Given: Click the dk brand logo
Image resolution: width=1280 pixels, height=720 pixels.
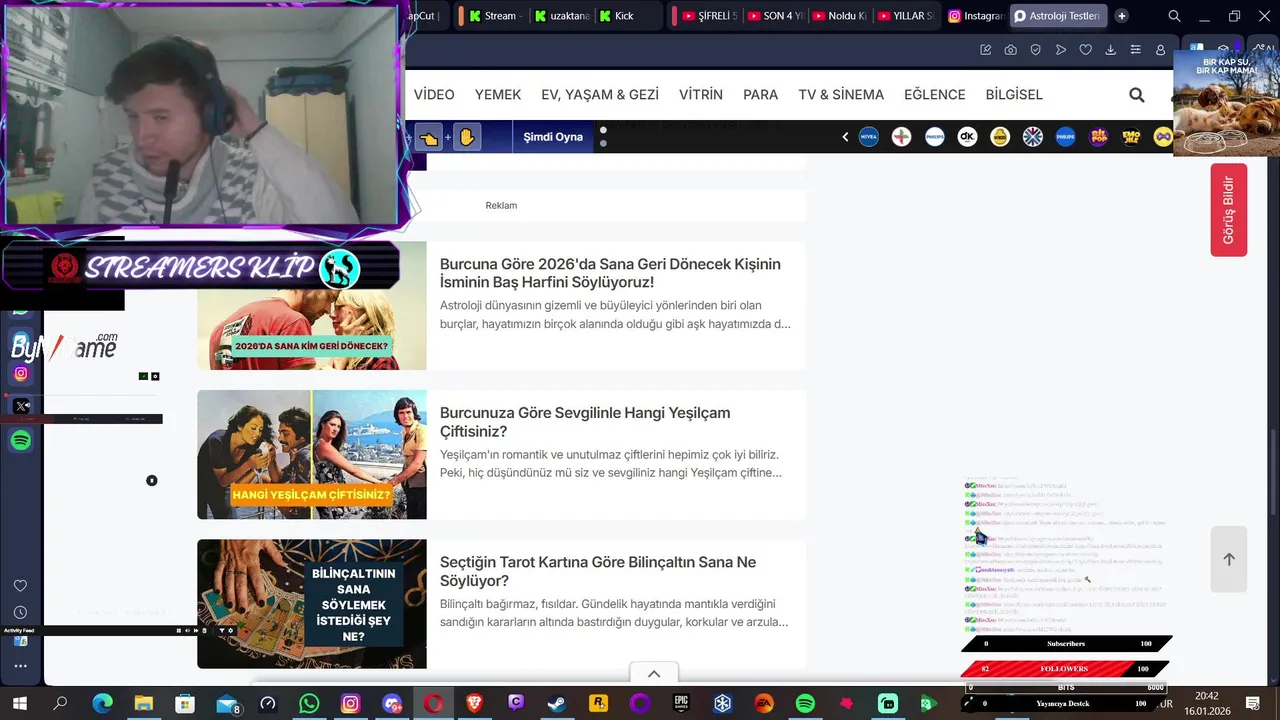Looking at the screenshot, I should pyautogui.click(x=967, y=137).
